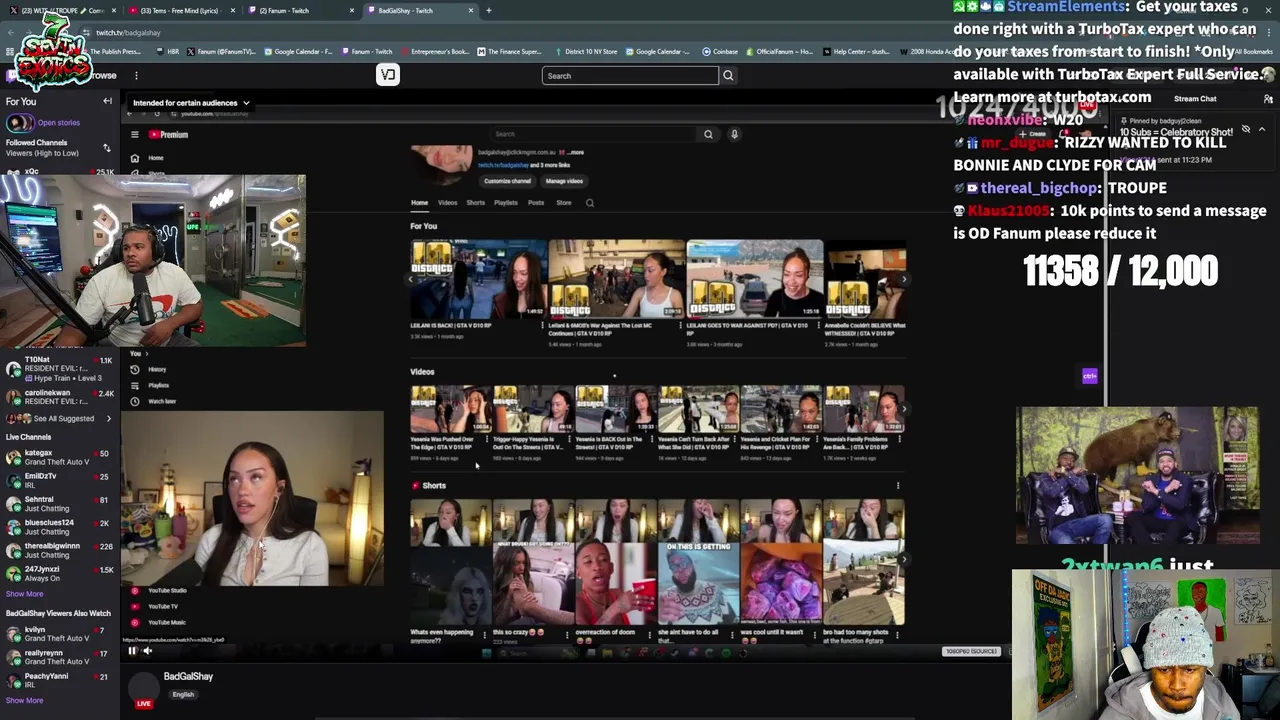Open EmilDzTv live channel
Viewport: 1280px width, 720px height.
[60, 480]
